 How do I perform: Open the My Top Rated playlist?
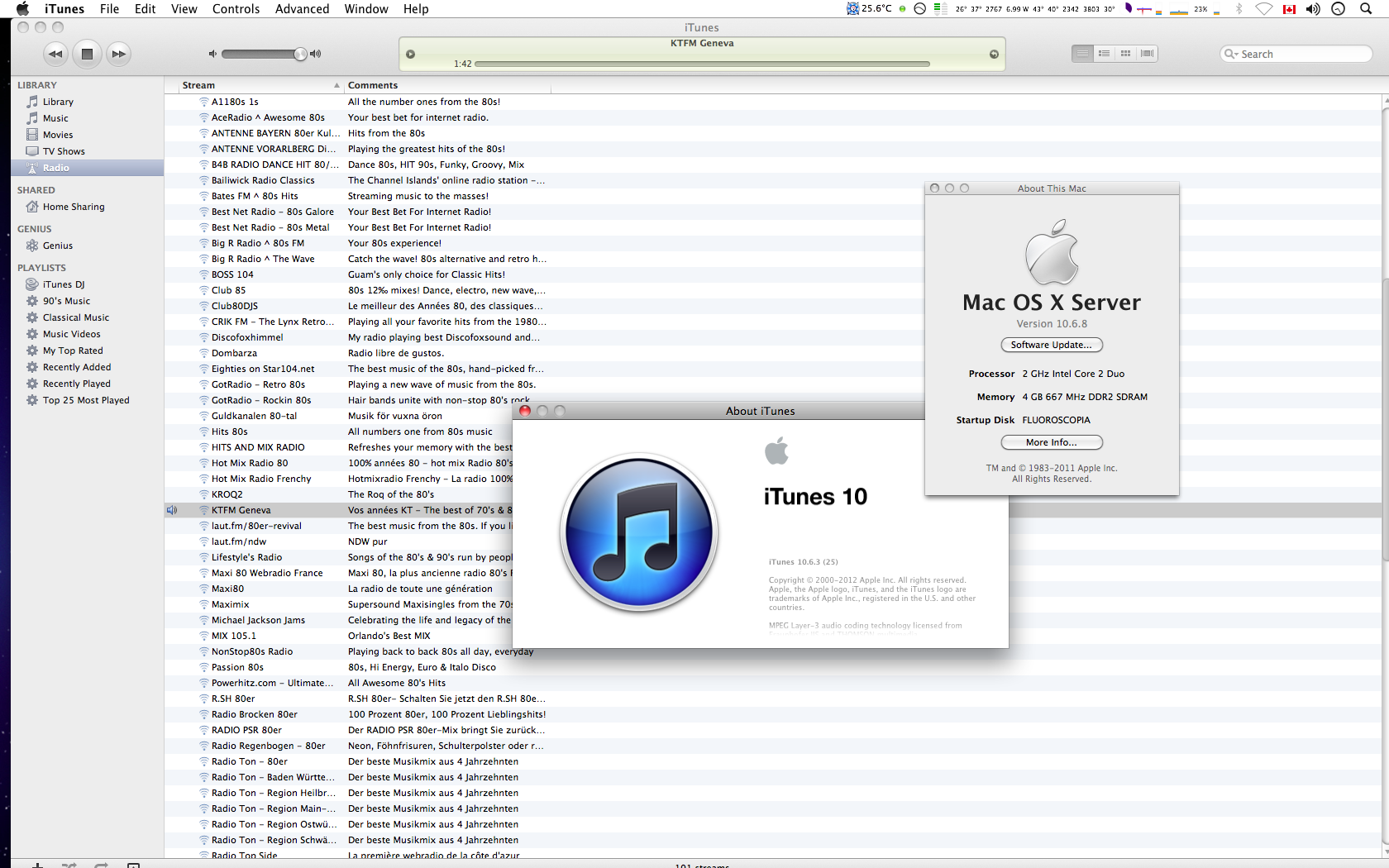pyautogui.click(x=88, y=351)
